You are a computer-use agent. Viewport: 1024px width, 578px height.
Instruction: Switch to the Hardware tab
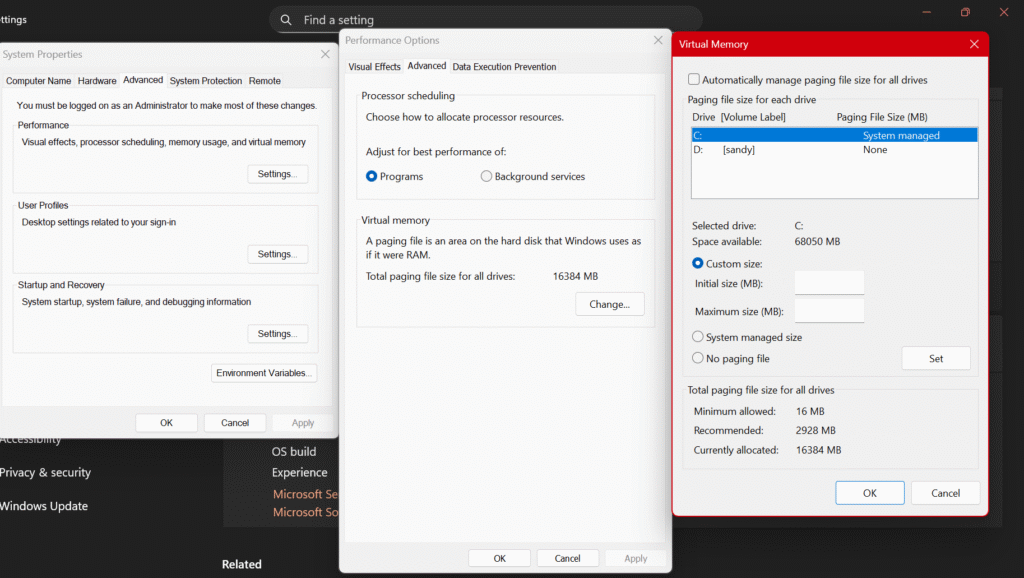click(97, 80)
